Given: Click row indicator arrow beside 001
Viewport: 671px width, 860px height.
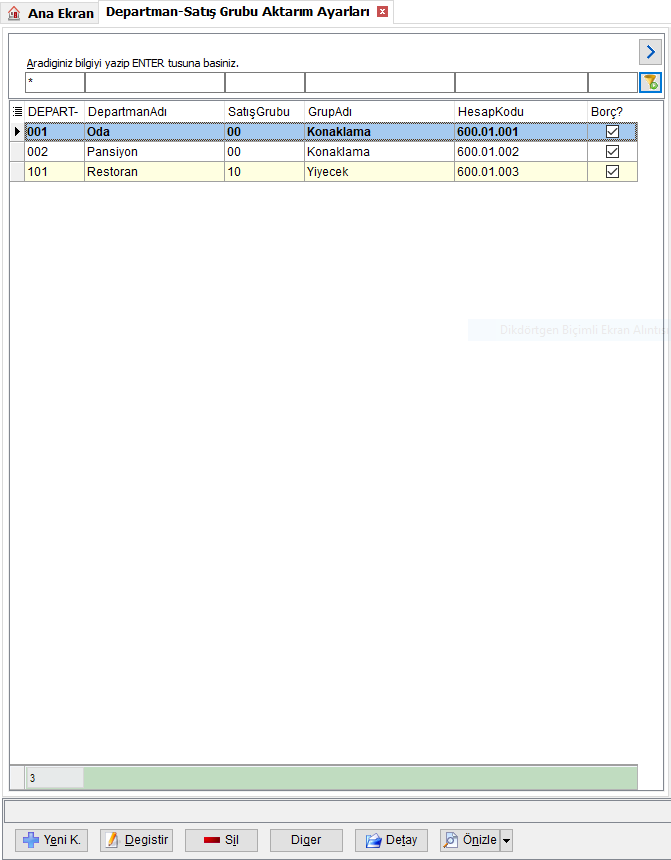Looking at the screenshot, I should tap(17, 132).
